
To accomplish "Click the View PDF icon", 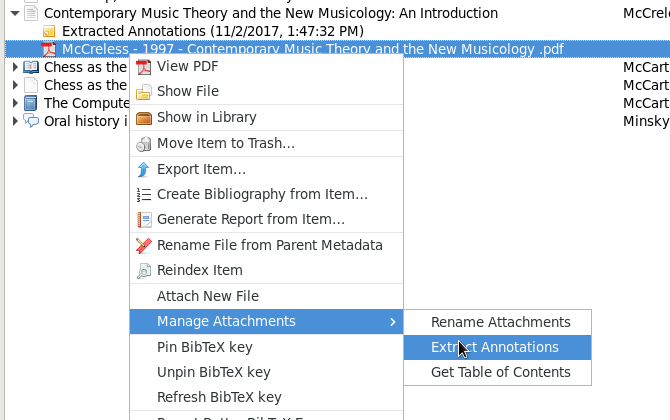I will tap(143, 67).
